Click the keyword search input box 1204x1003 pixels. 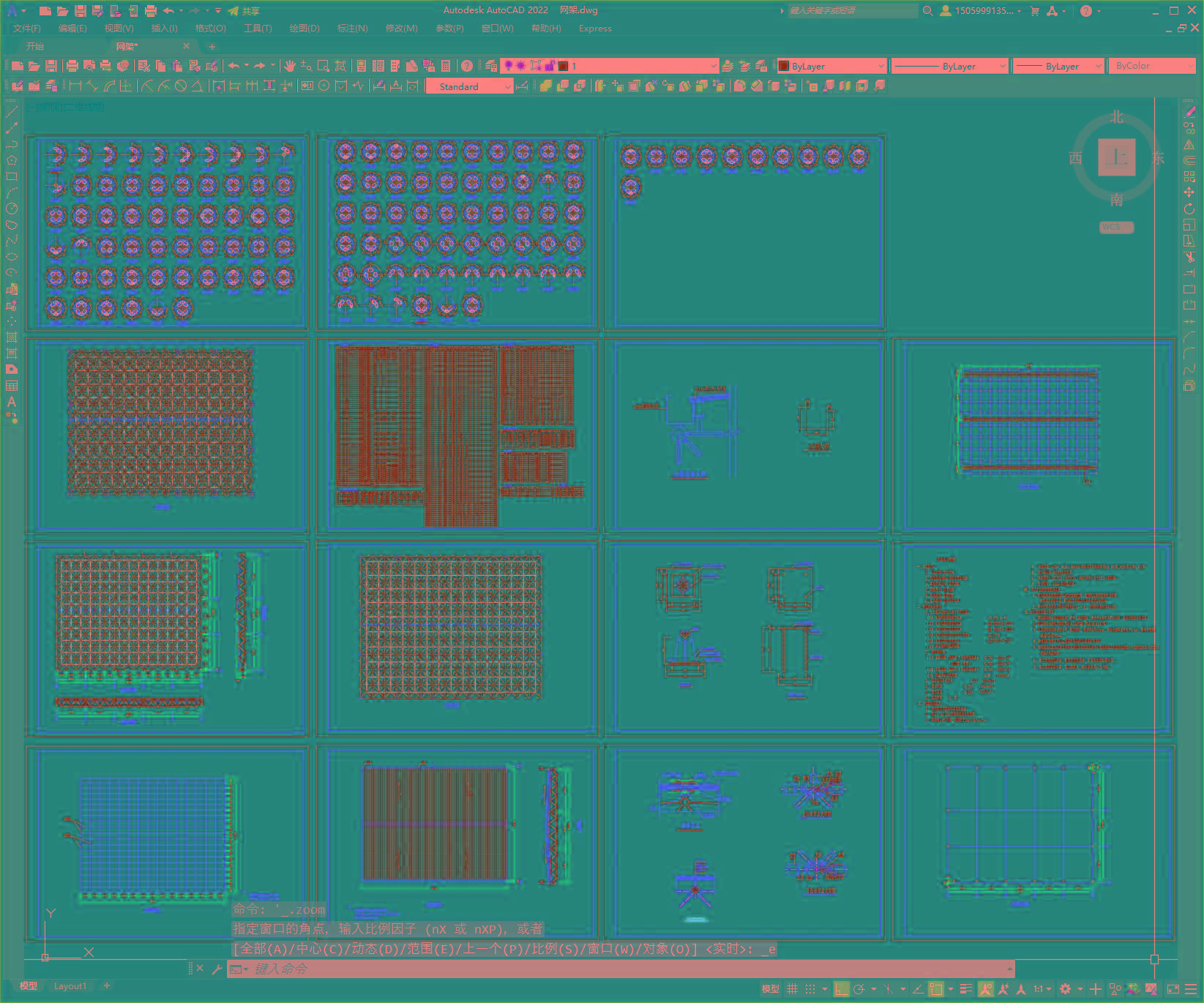tap(853, 11)
